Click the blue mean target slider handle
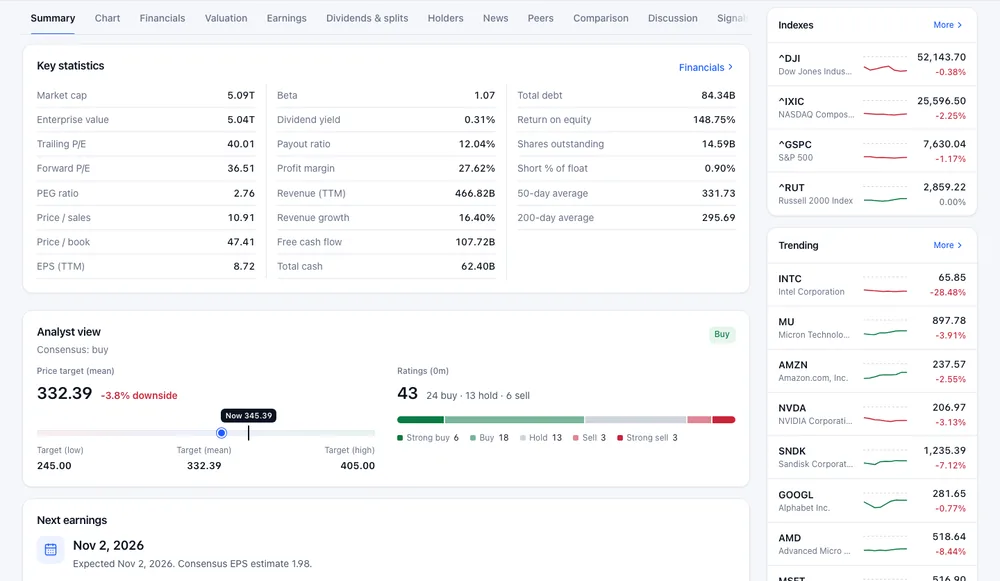Viewport: 1000px width, 581px height. (221, 433)
